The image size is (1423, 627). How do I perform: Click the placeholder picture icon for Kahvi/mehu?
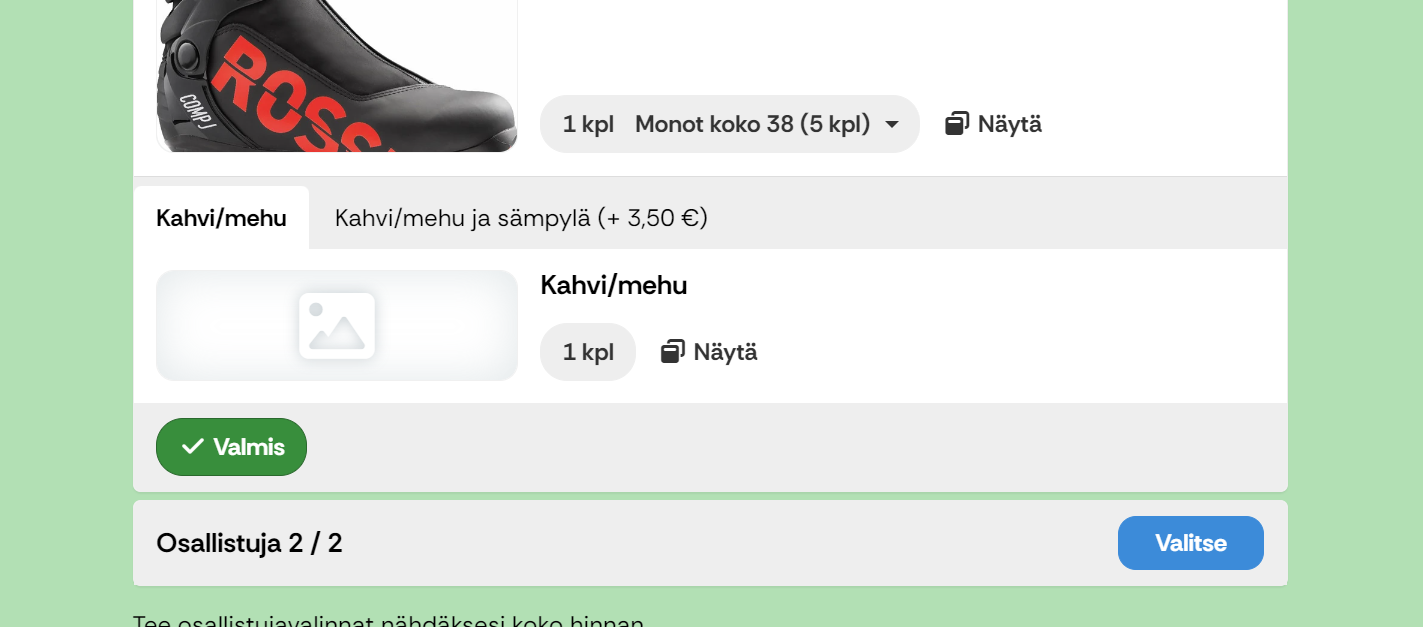point(337,325)
